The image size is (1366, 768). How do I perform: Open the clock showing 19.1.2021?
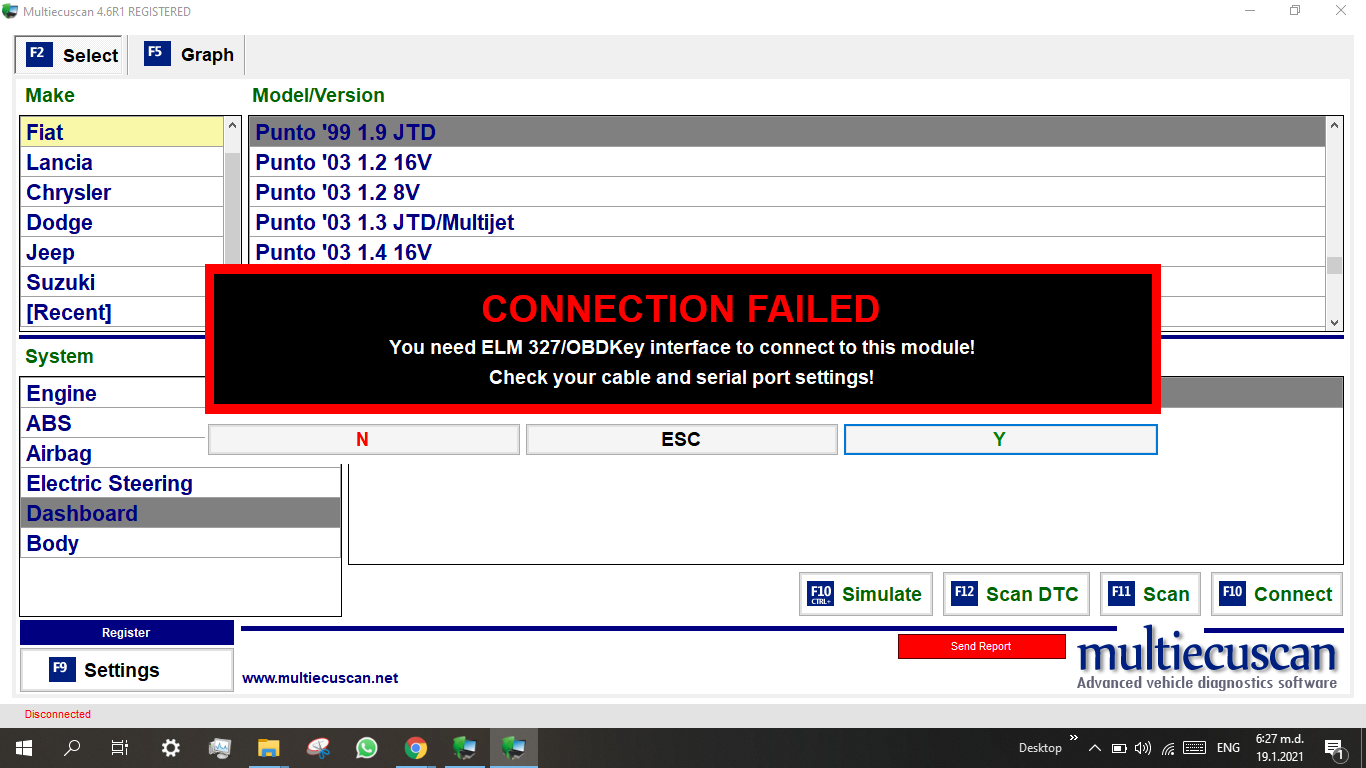point(1280,748)
